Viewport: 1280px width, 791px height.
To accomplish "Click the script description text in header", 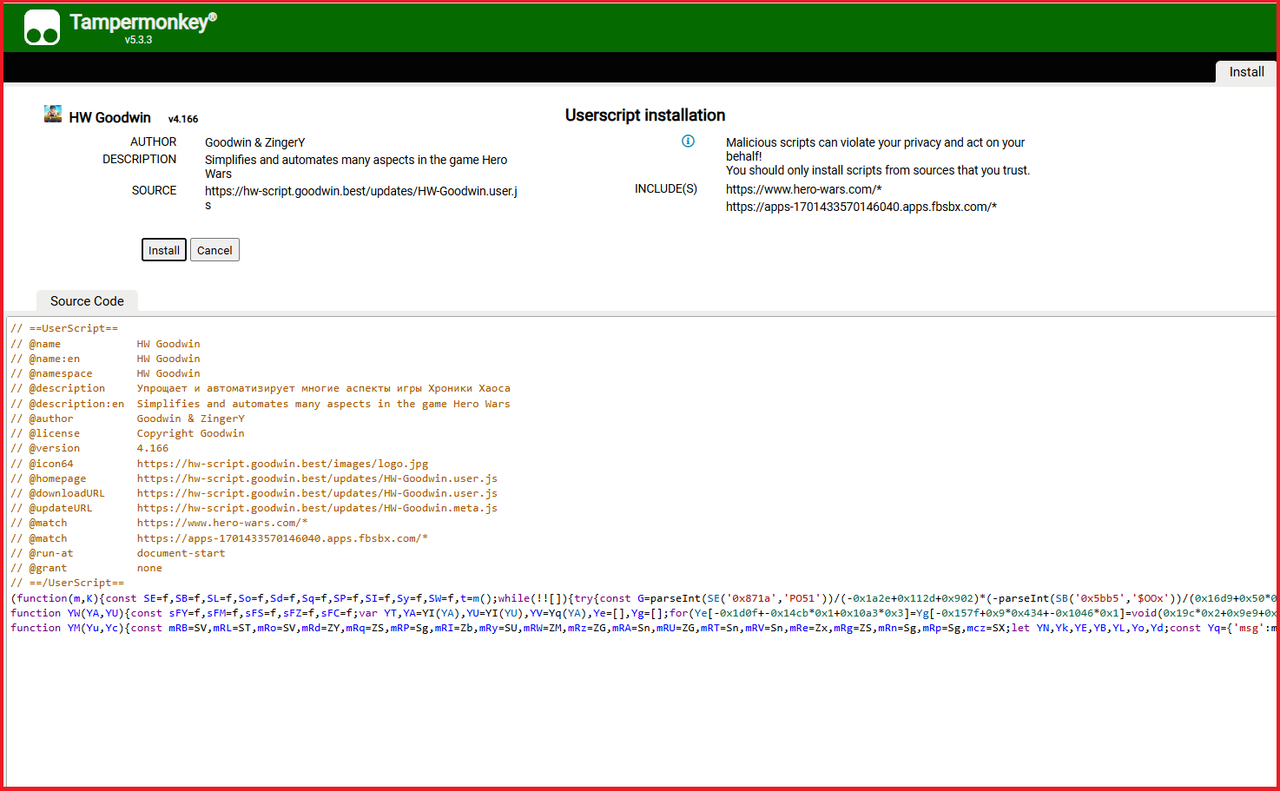I will (x=356, y=166).
